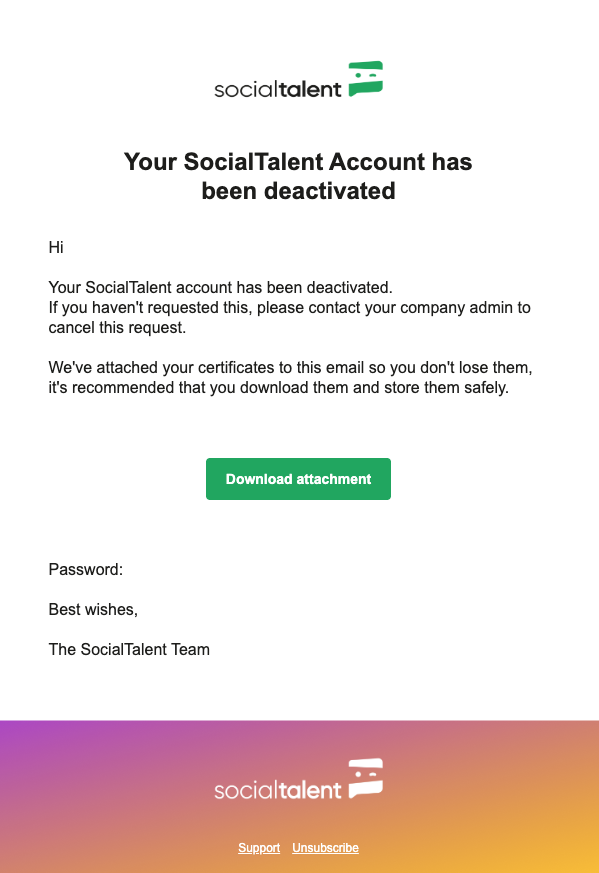The width and height of the screenshot is (599, 873).
Task: Click the Password: label
Action: point(86,570)
